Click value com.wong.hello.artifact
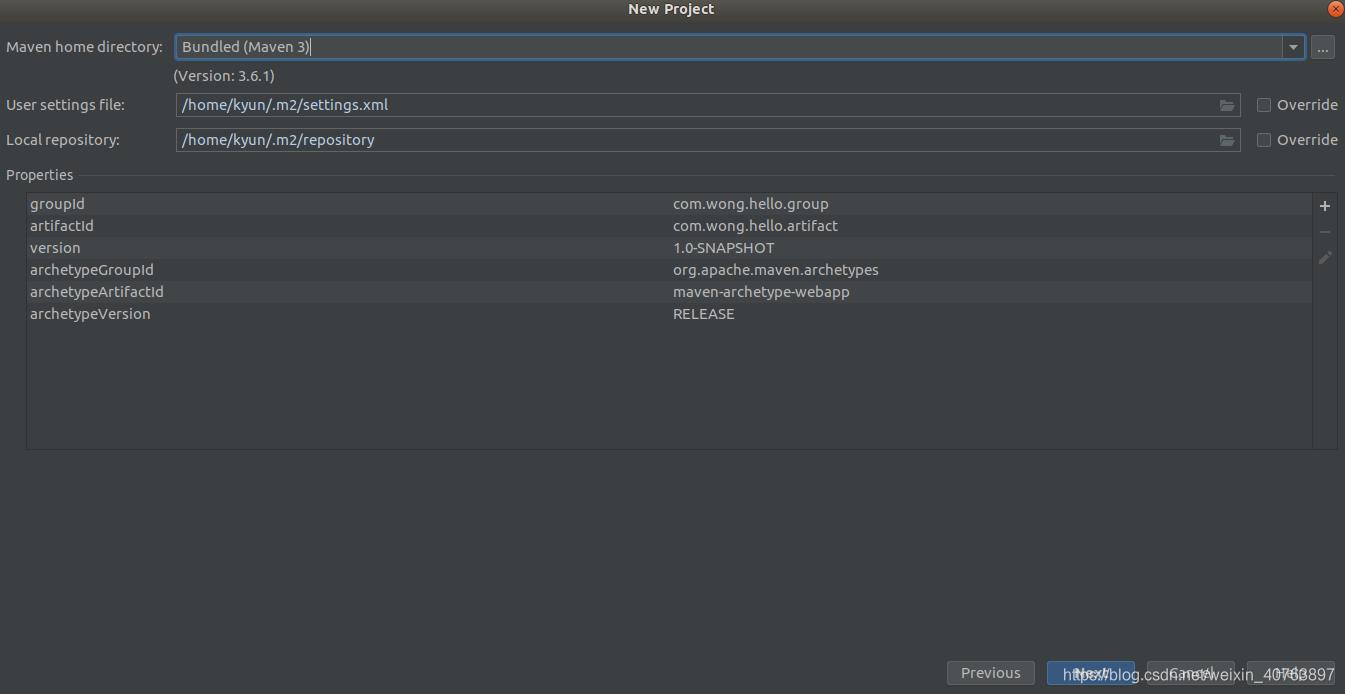This screenshot has height=694, width=1345. (755, 226)
